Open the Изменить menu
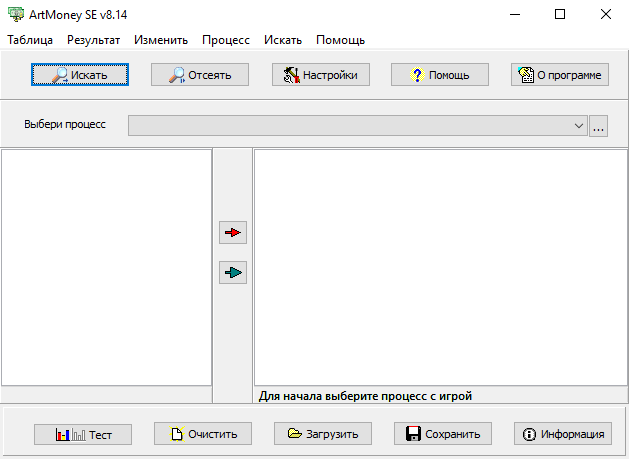Screen dimensions: 629x459 tap(161, 40)
